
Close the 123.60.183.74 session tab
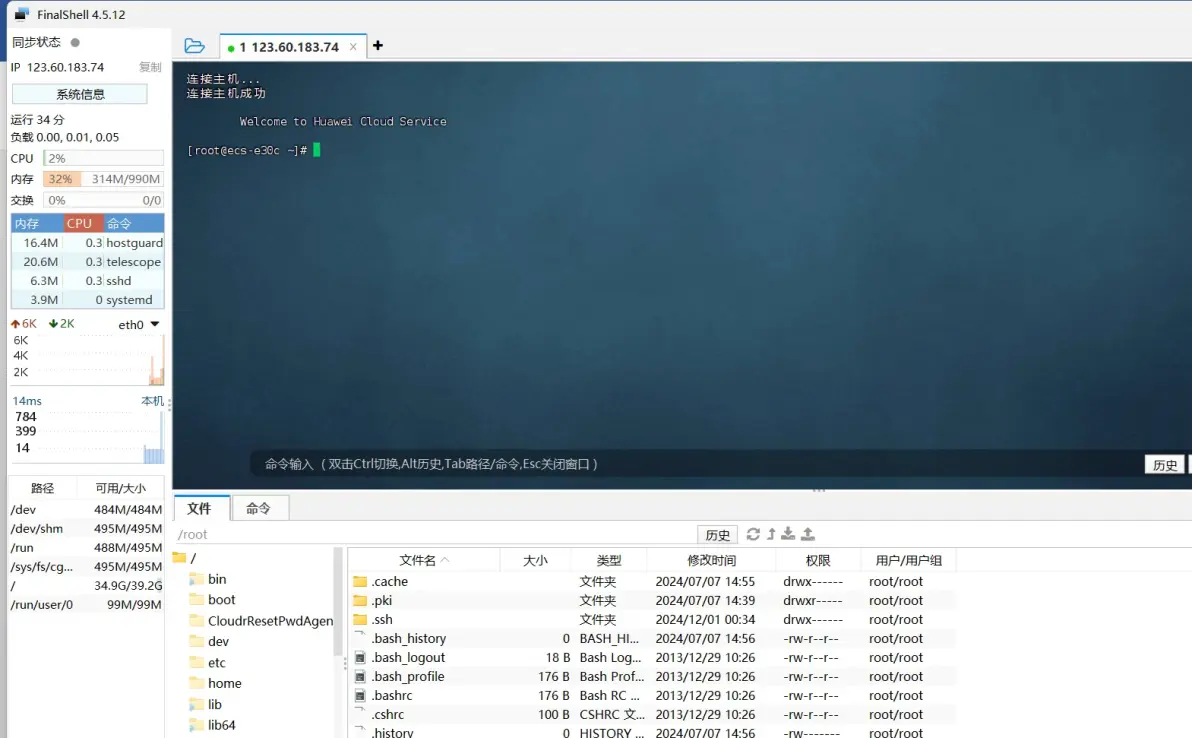353,47
